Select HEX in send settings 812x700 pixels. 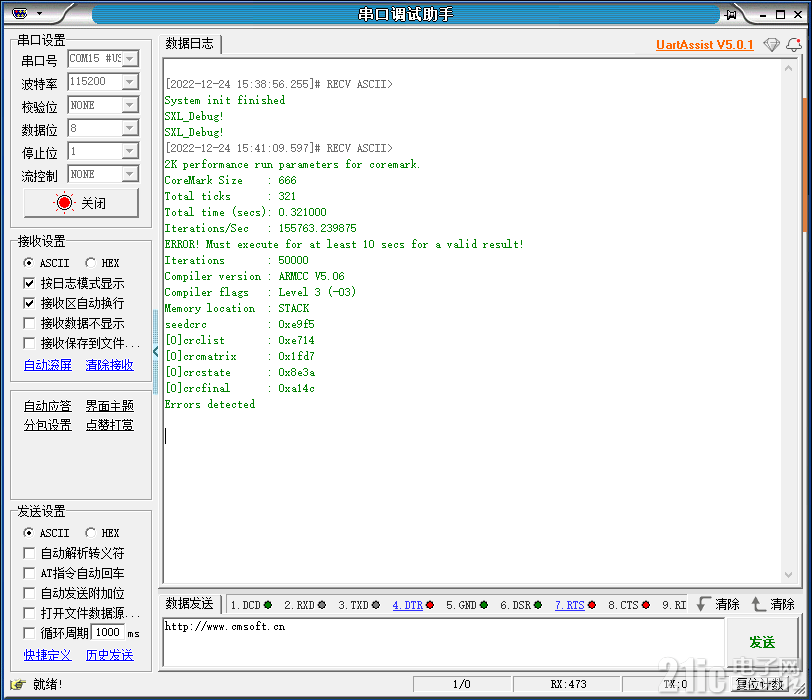pyautogui.click(x=91, y=532)
